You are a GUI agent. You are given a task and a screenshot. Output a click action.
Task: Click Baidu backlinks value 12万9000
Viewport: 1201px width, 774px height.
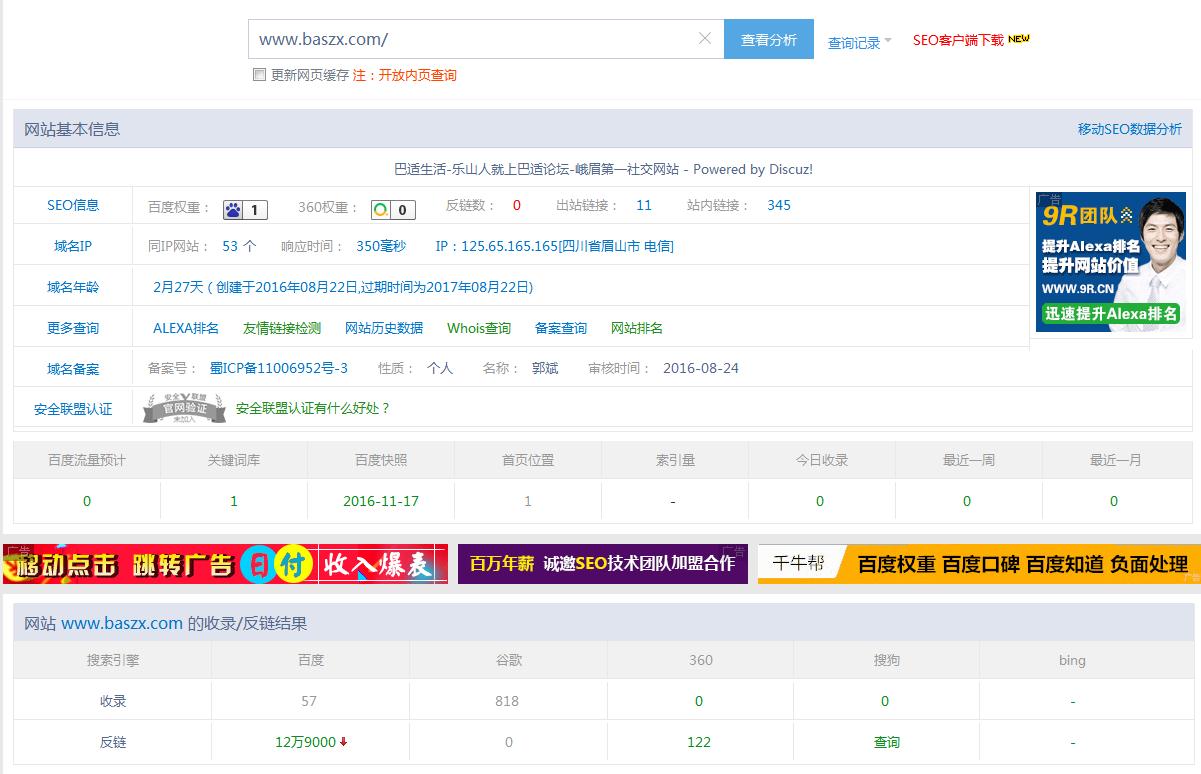305,742
